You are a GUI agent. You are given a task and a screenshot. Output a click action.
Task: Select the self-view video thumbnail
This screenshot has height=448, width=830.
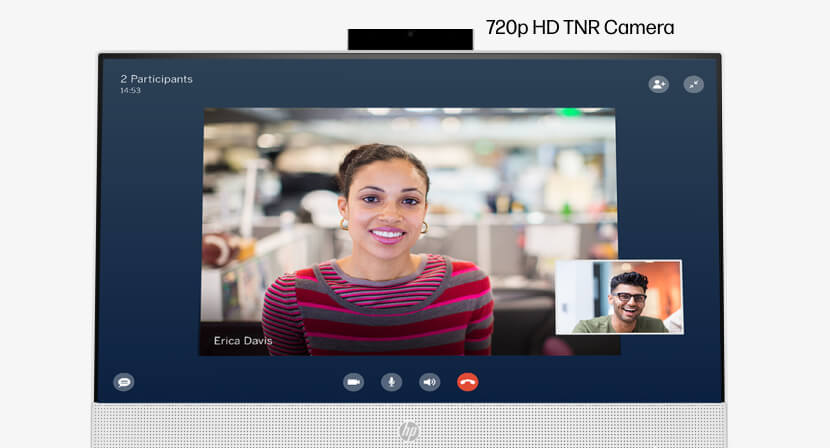pyautogui.click(x=619, y=297)
